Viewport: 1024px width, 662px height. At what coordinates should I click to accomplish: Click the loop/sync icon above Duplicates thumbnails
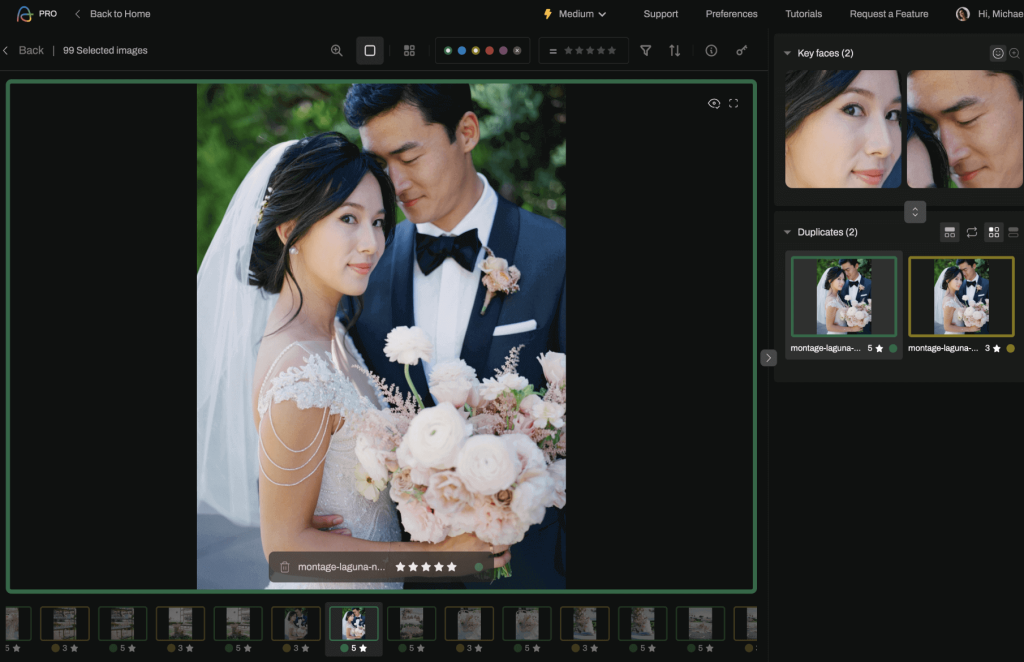(x=971, y=232)
